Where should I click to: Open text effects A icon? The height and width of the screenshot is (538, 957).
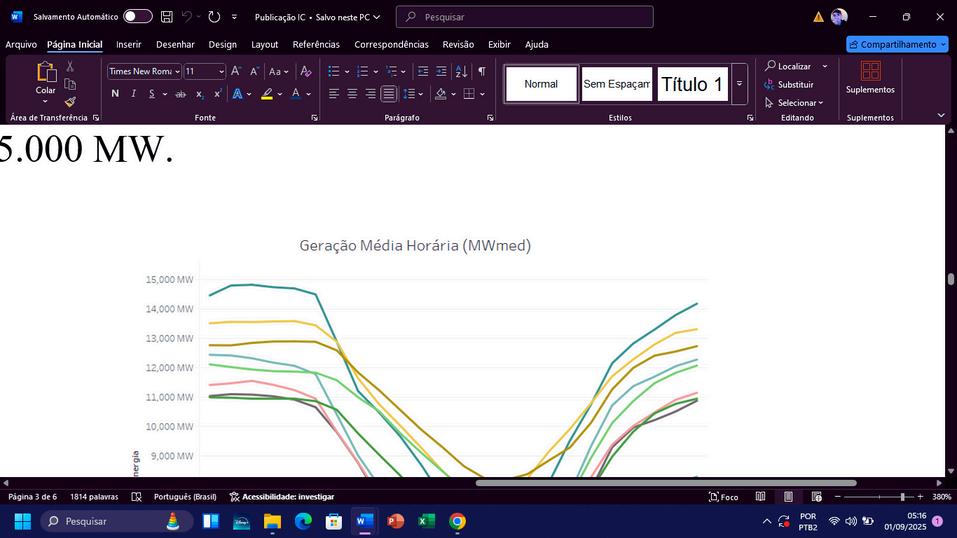tap(237, 93)
